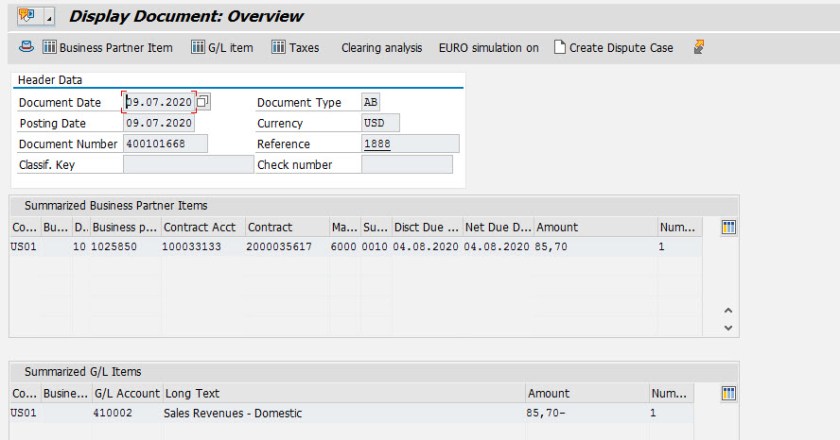Click the Currency field USD
840x440 pixels.
[x=380, y=123]
